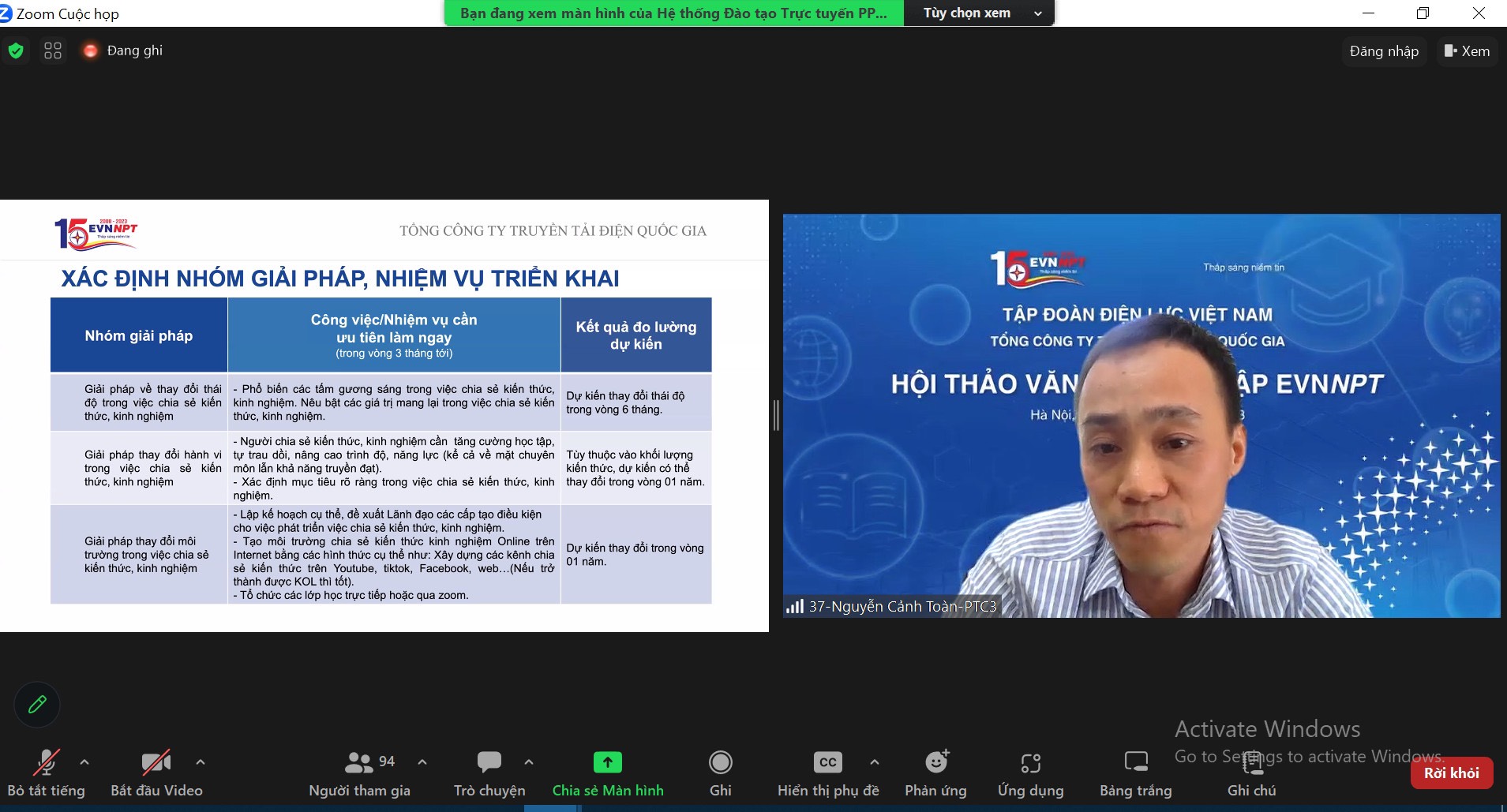Open the Trò chuyện chat panel
The image size is (1507, 812).
click(489, 774)
